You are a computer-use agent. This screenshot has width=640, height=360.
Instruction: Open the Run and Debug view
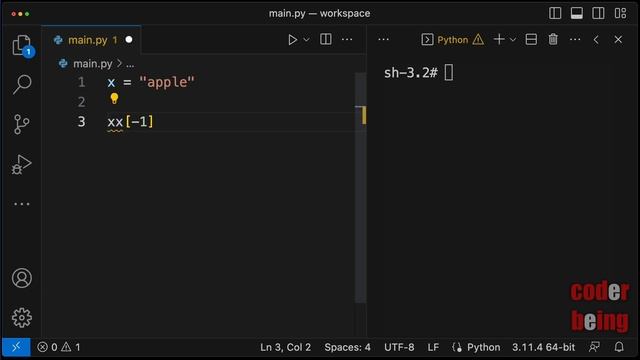click(22, 164)
